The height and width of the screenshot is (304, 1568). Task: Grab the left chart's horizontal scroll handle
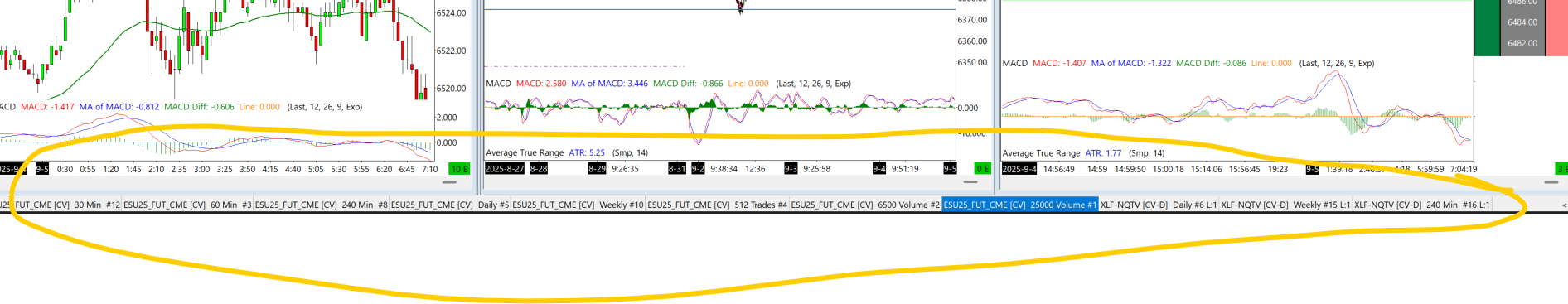[449, 182]
